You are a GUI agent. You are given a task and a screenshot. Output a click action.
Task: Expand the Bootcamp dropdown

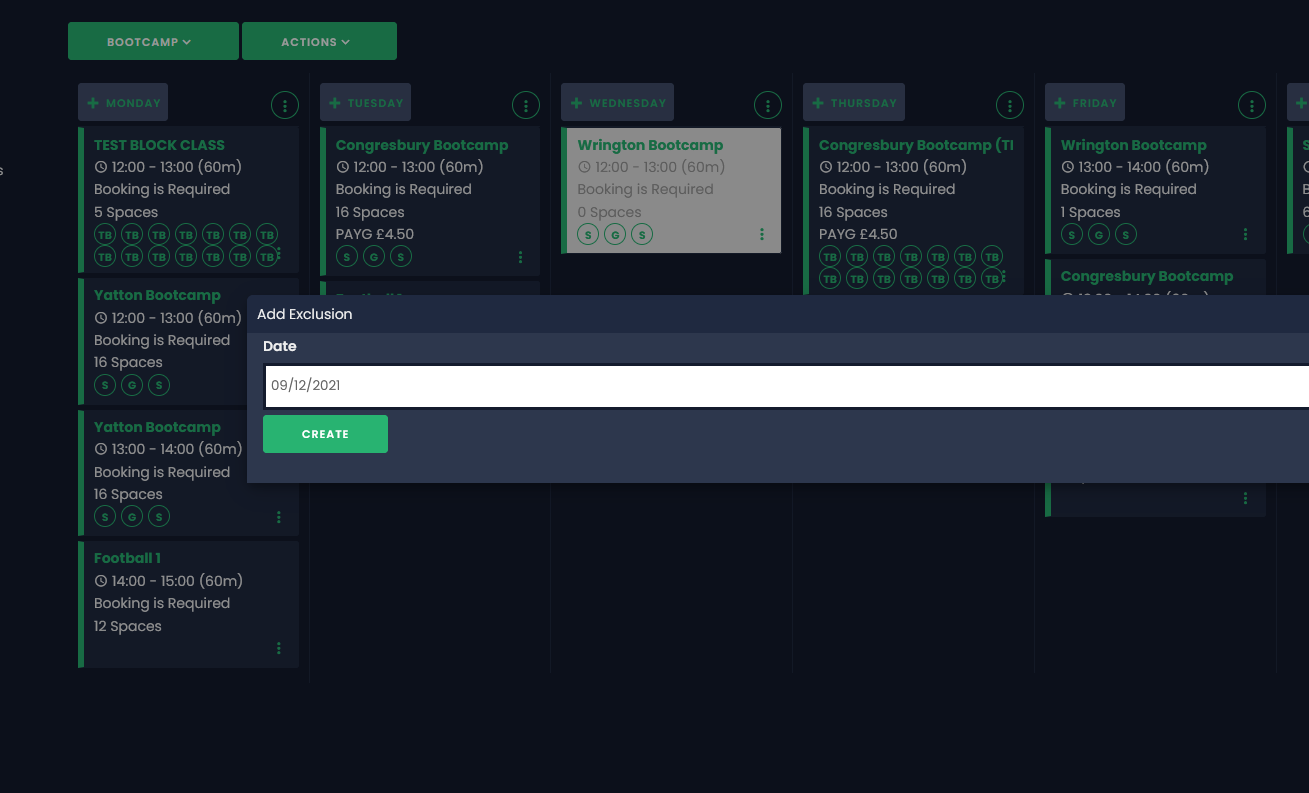(x=153, y=42)
